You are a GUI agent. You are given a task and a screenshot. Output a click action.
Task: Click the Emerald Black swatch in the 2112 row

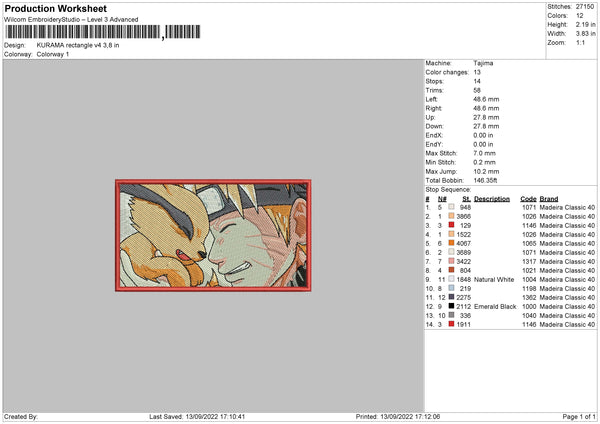[452, 306]
